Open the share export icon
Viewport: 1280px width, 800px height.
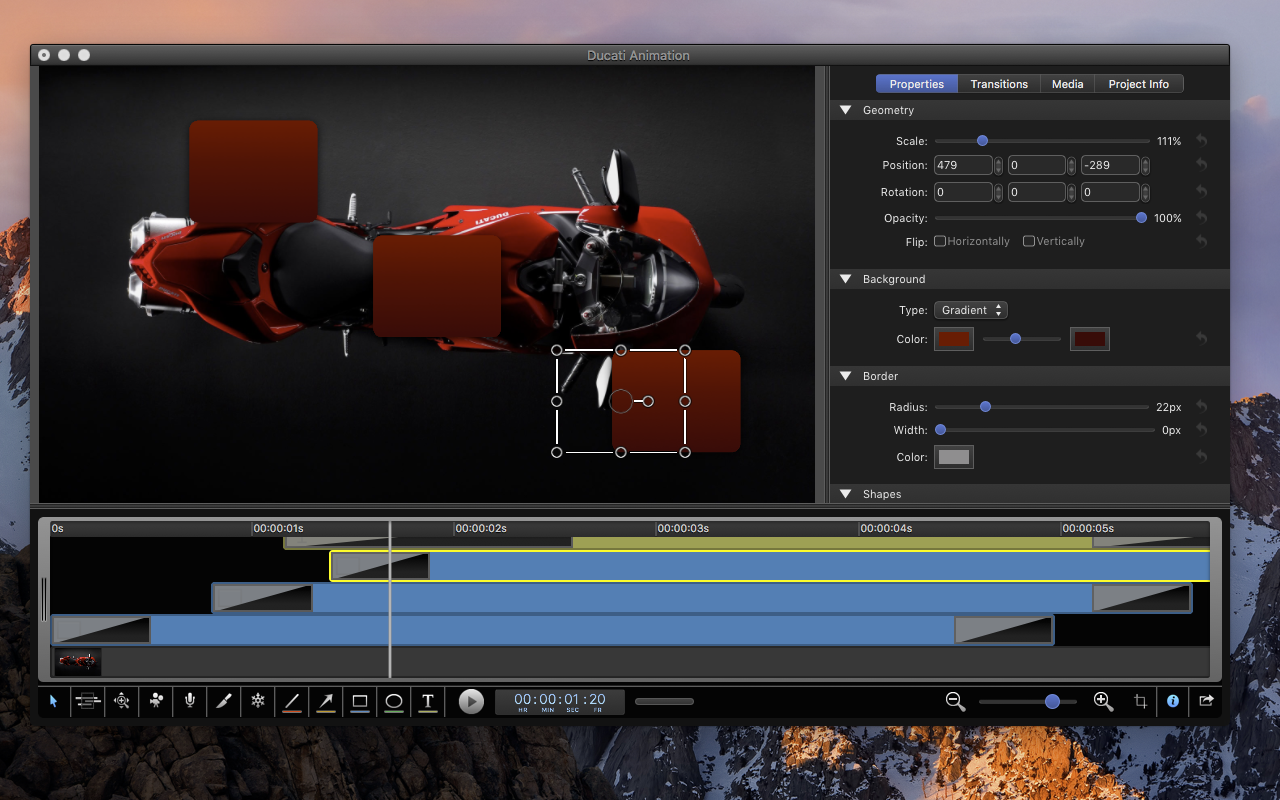click(x=1206, y=702)
